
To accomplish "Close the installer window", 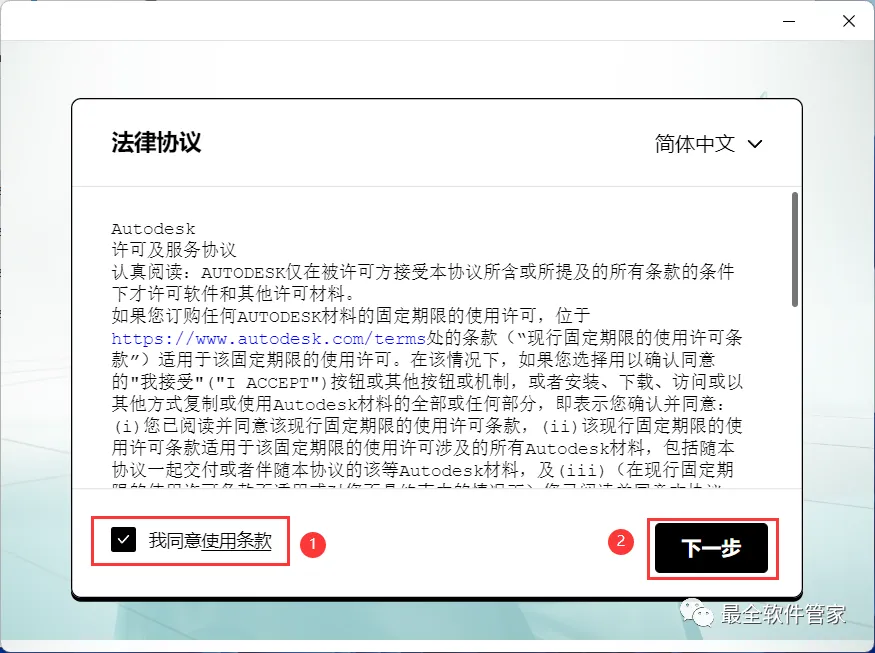I will (849, 21).
